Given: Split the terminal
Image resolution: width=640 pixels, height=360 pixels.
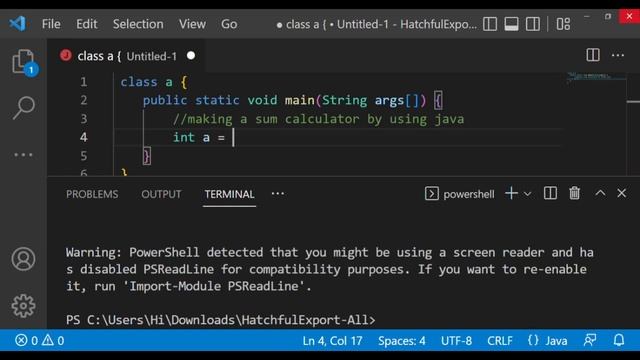Looking at the screenshot, I should coord(550,193).
